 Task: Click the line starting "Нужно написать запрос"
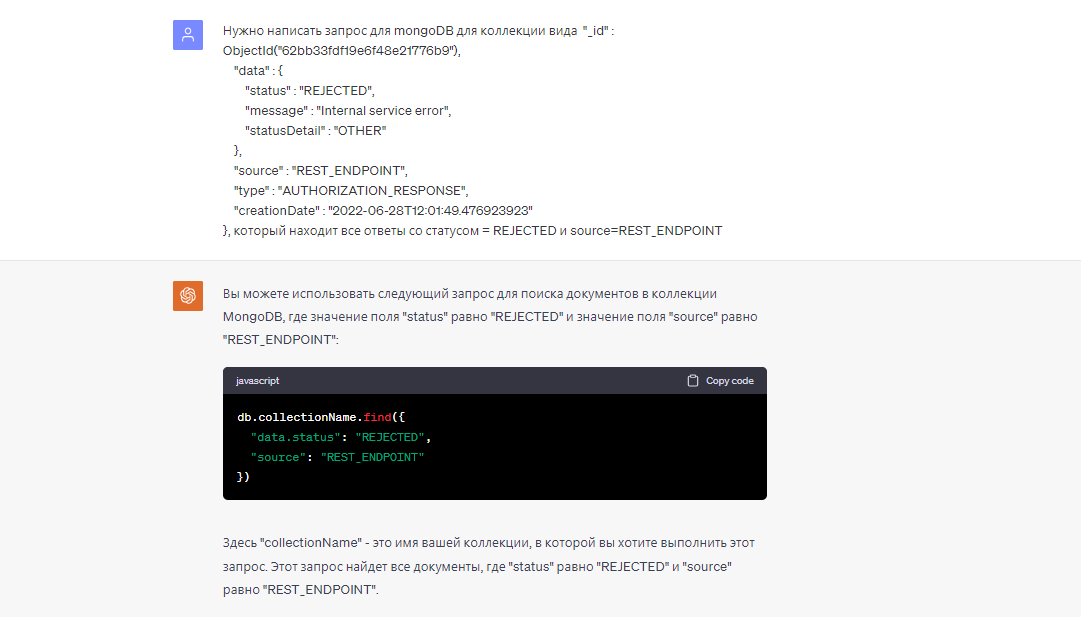418,30
